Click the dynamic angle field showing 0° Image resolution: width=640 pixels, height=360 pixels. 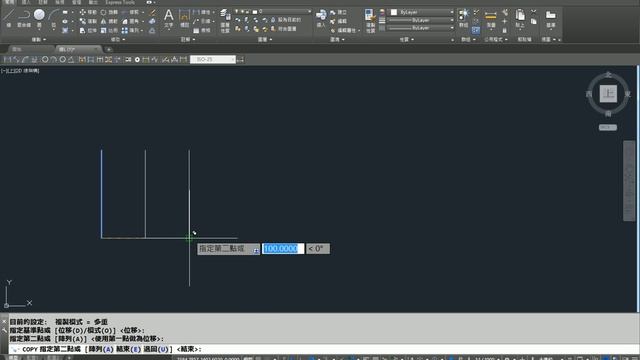(x=318, y=249)
